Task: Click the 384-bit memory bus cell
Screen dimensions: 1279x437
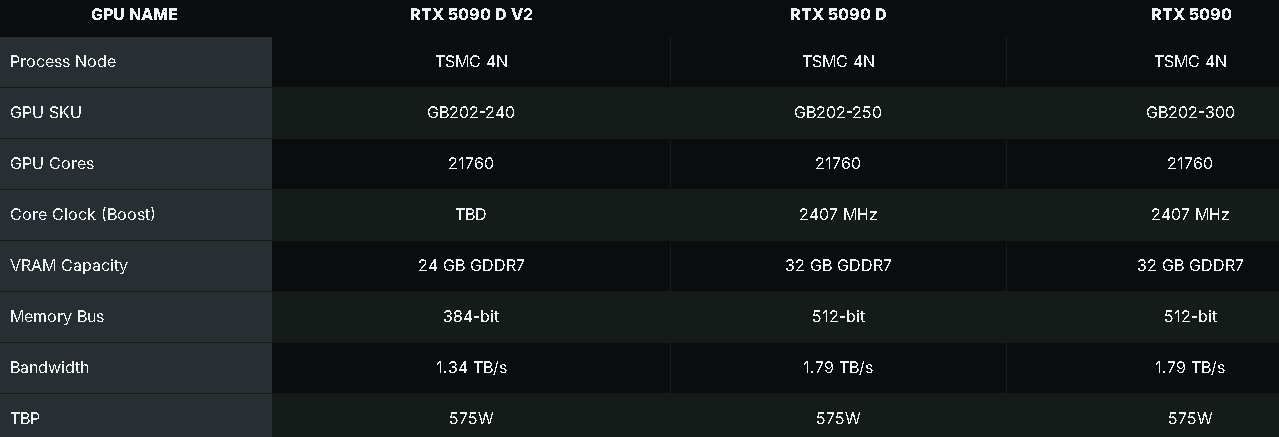Action: 470,316
